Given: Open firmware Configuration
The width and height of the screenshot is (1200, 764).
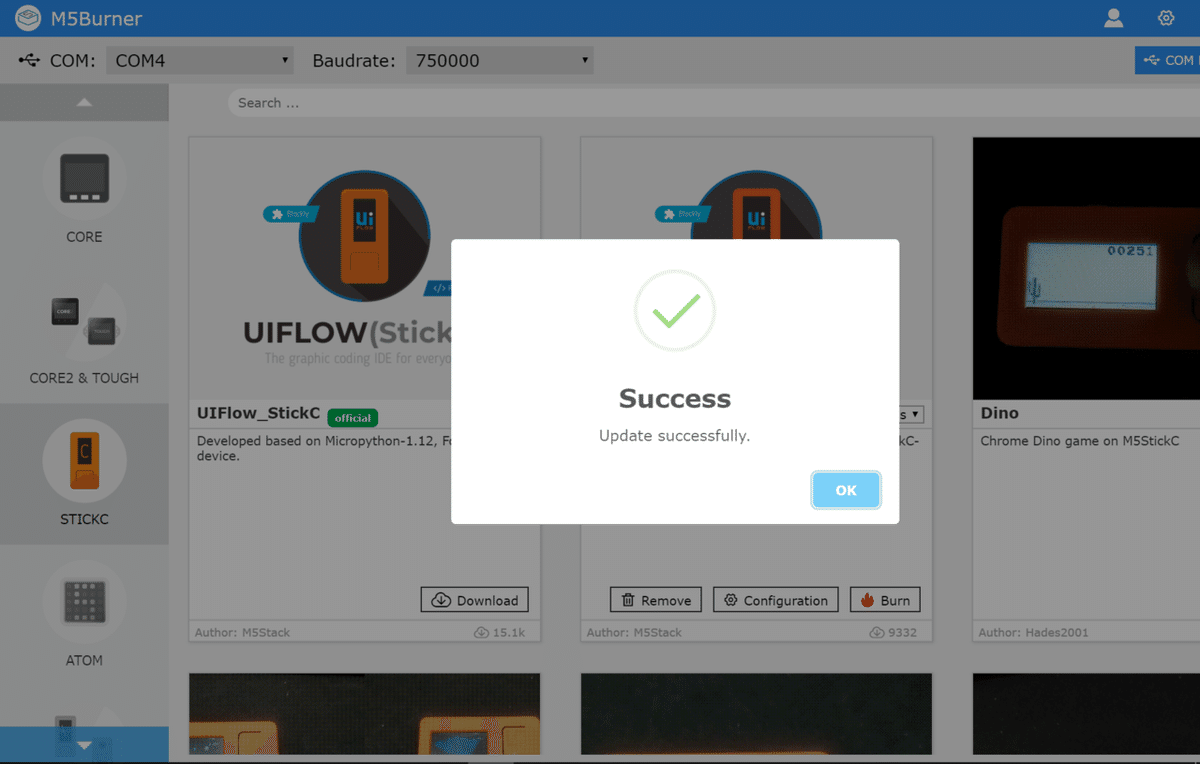Looking at the screenshot, I should (x=776, y=600).
